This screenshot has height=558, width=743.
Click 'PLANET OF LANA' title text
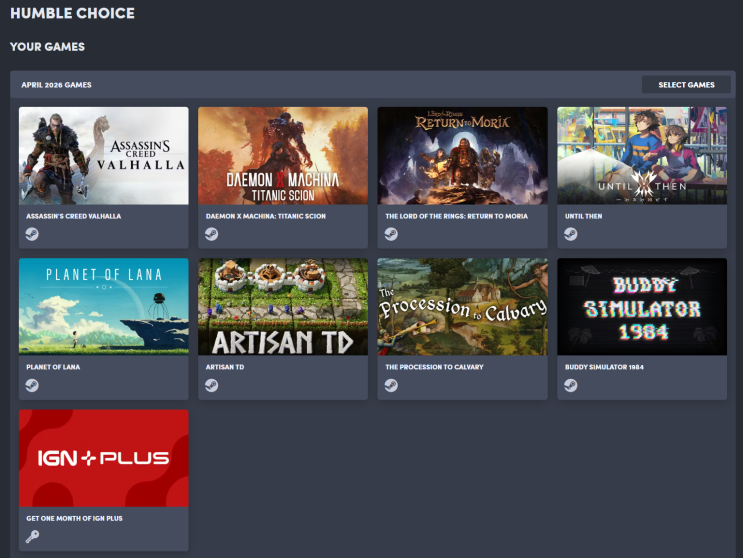click(53, 367)
